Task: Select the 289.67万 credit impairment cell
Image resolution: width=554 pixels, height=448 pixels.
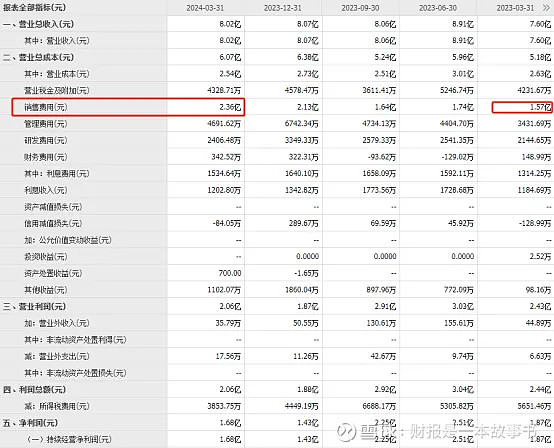Action: coord(304,223)
